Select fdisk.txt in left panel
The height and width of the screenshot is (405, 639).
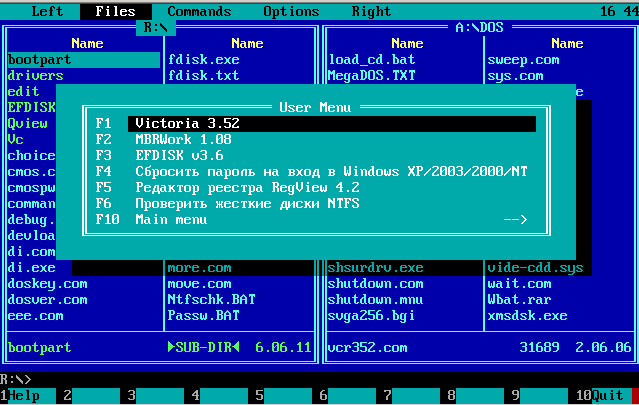[203, 76]
